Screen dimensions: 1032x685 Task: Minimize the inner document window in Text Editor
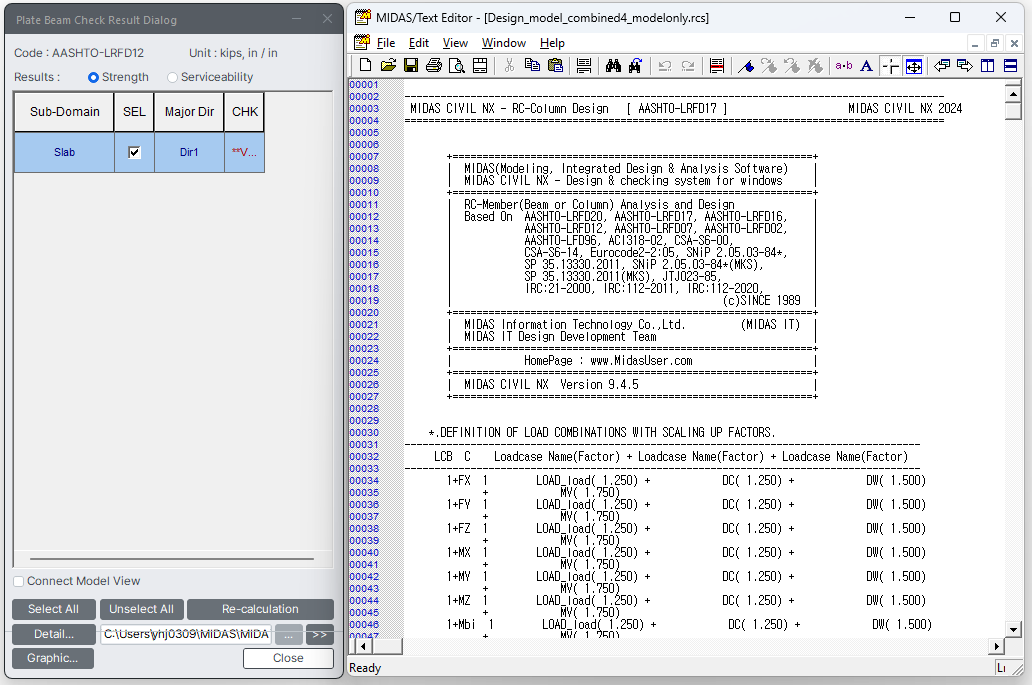point(975,43)
